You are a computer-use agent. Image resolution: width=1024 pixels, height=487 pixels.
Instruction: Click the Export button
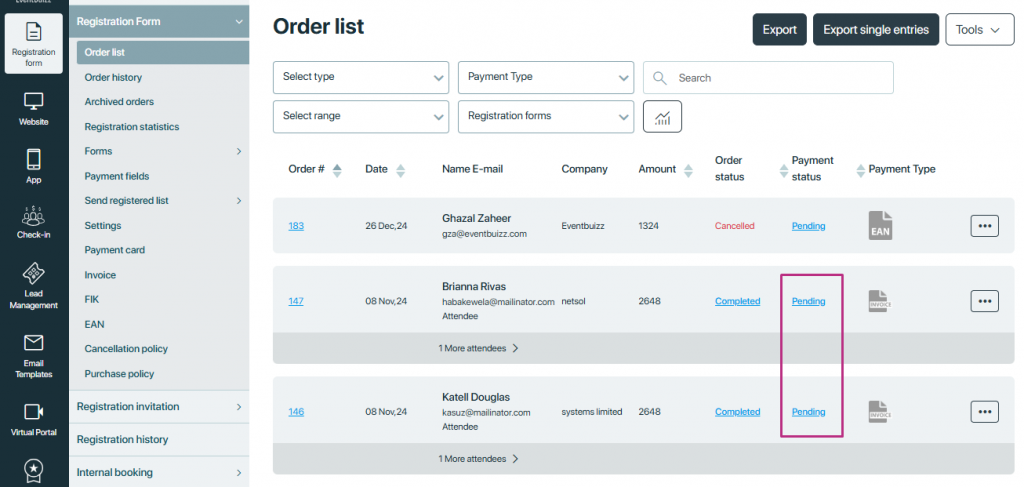[x=780, y=30]
